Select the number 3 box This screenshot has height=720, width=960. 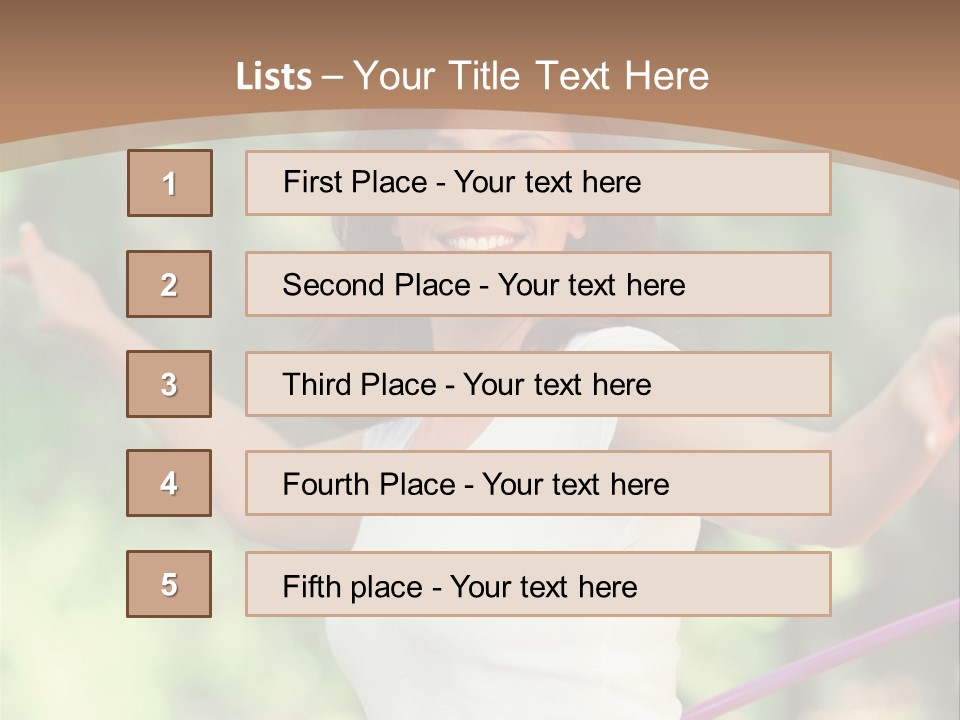(169, 384)
